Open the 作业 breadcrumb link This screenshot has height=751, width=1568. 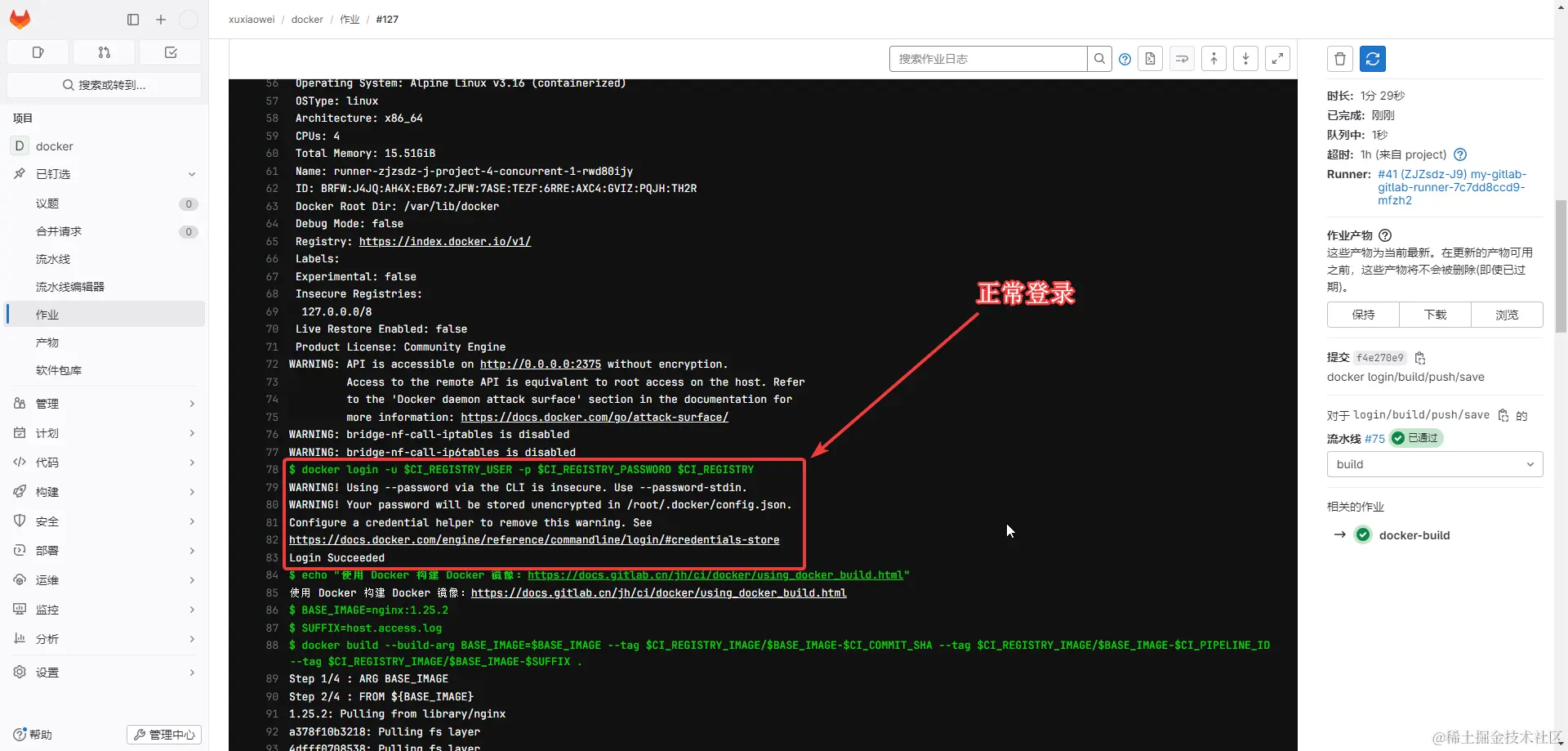(350, 20)
